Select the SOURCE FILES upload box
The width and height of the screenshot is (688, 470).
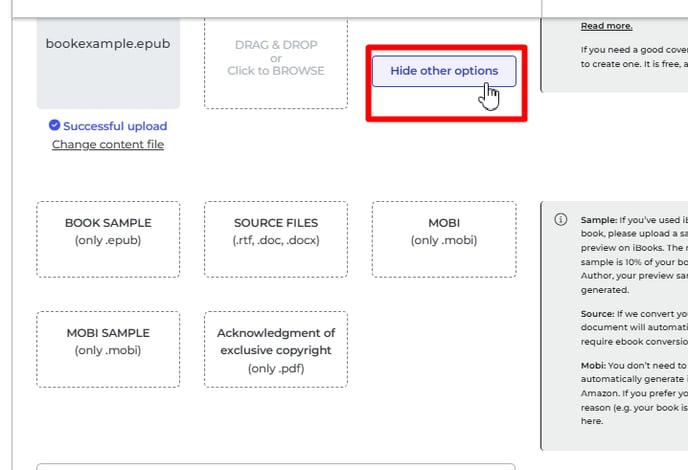[x=276, y=240]
